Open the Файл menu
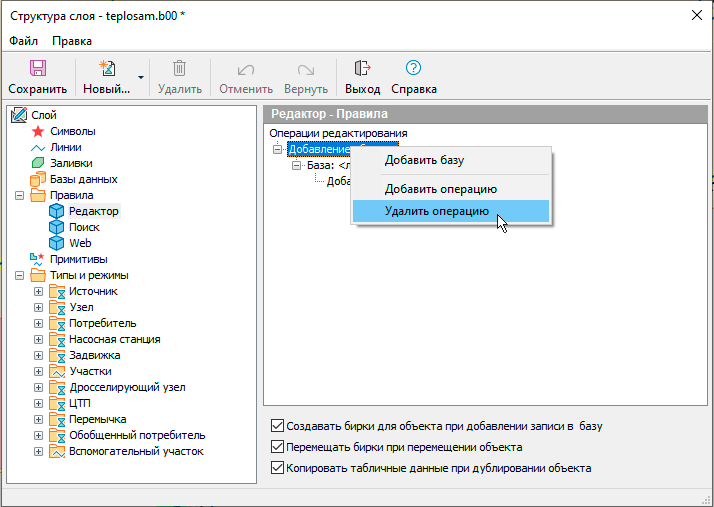This screenshot has width=714, height=507. tap(23, 41)
